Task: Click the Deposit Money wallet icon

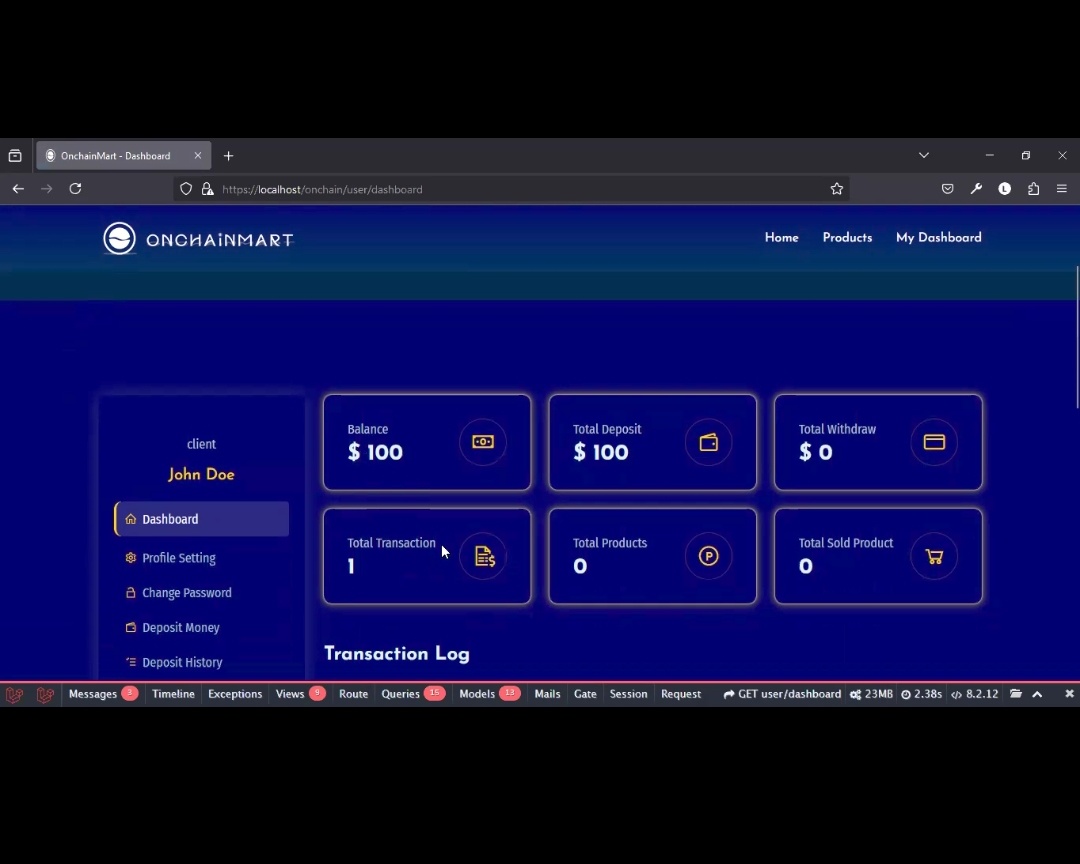Action: click(x=131, y=627)
